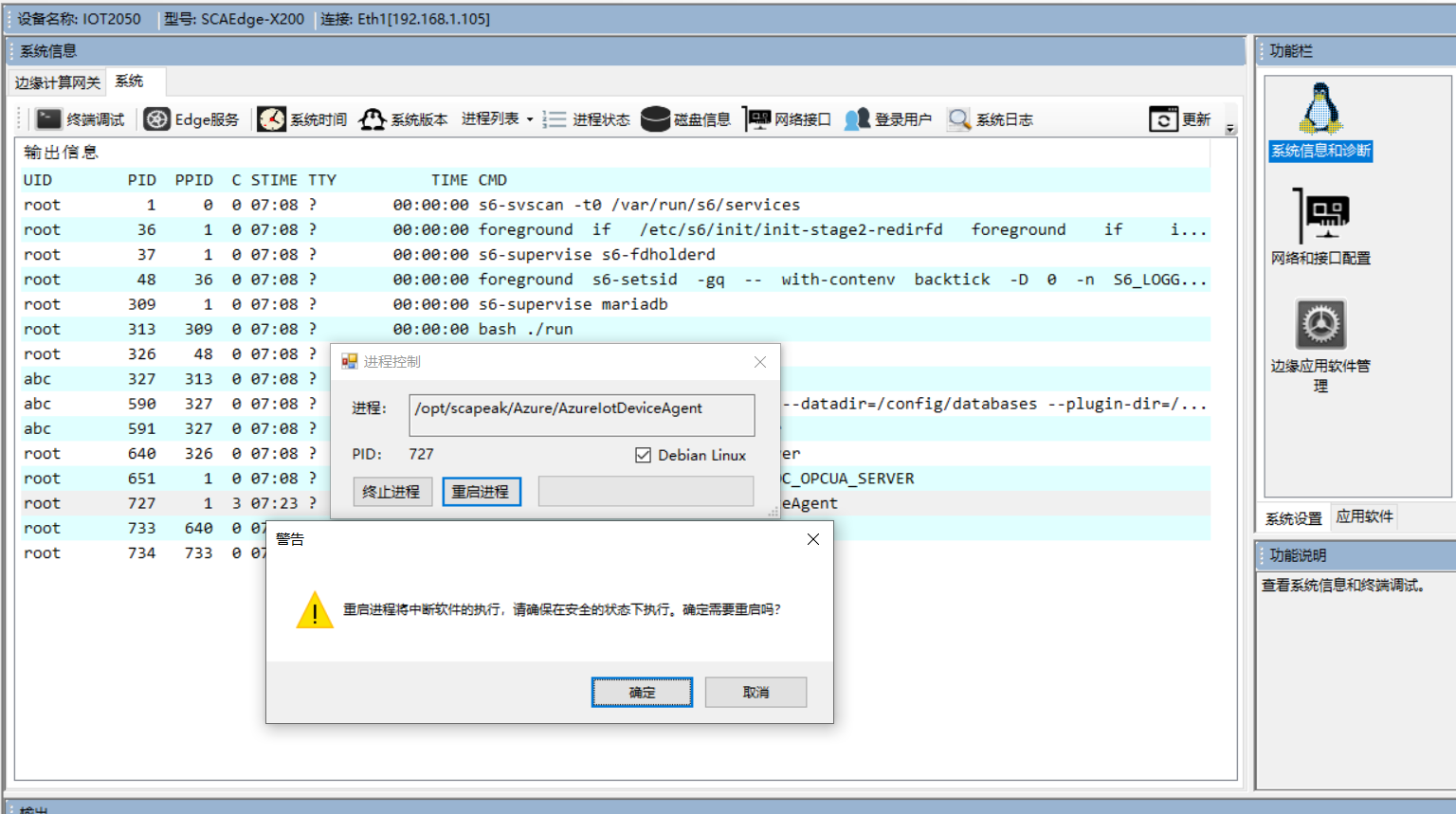This screenshot has height=814, width=1456.
Task: Open 边缘应用软件管理 gear icon
Action: pyautogui.click(x=1320, y=347)
